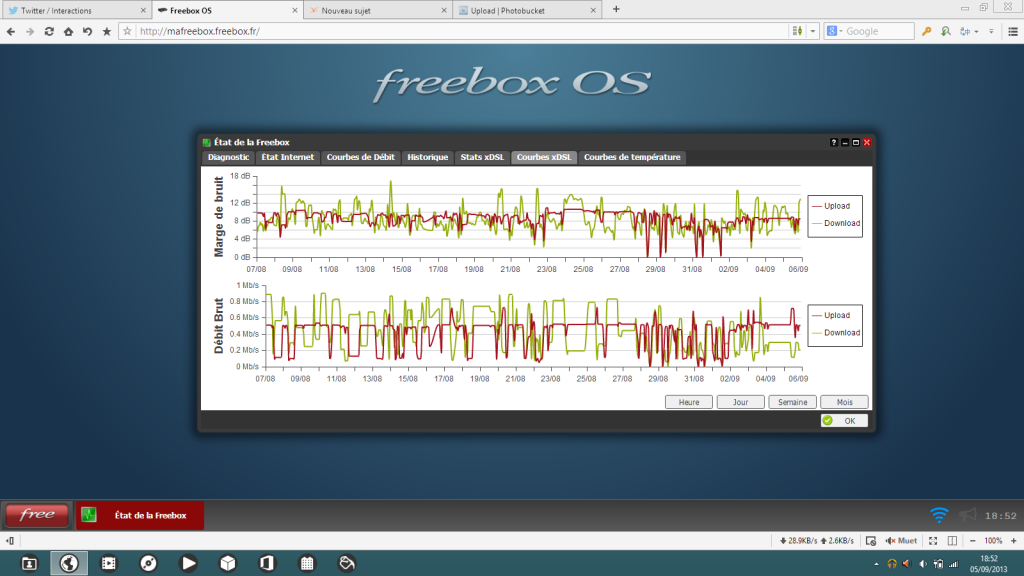This screenshot has height=576, width=1024.
Task: Open the taskbar clock and date
Action: tap(989, 564)
